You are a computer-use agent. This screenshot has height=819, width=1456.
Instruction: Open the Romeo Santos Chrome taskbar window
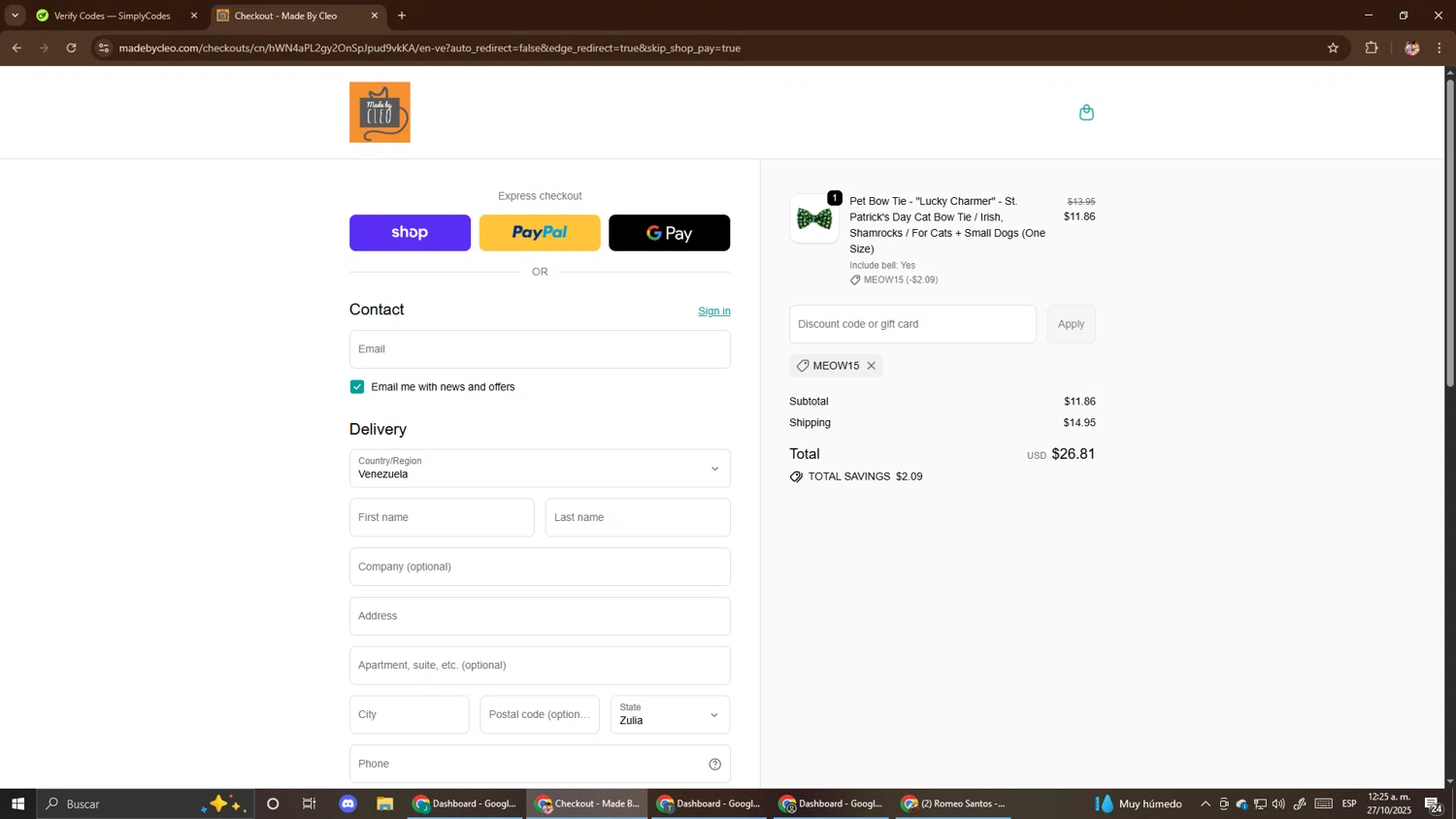[954, 803]
